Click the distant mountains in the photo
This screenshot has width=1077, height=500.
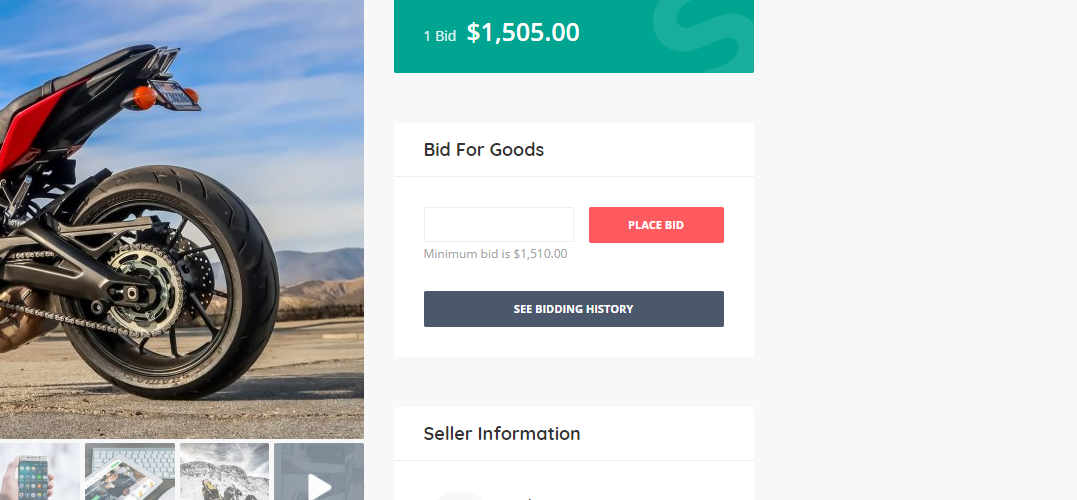[x=320, y=270]
